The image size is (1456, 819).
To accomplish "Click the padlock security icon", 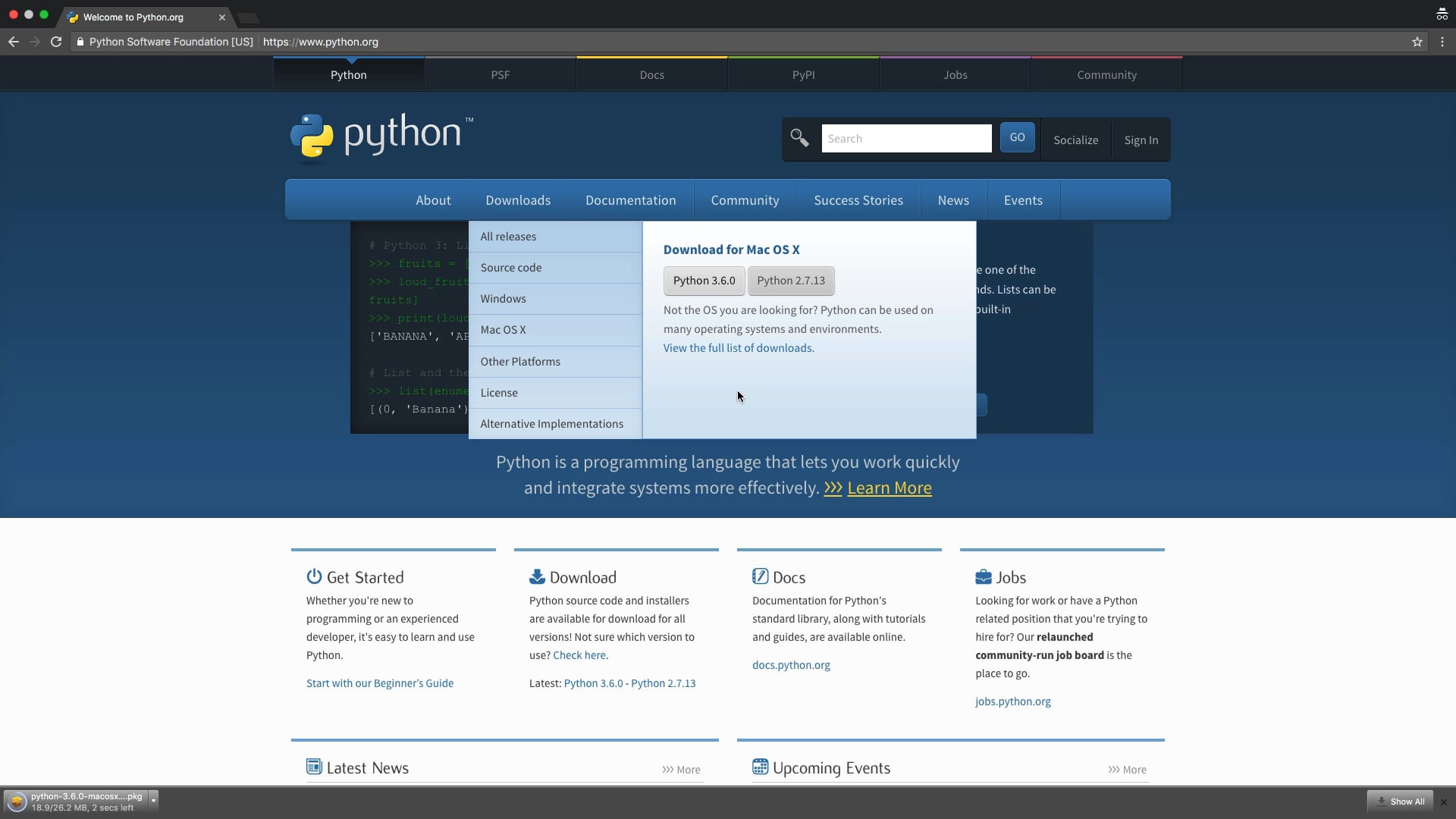I will [80, 42].
